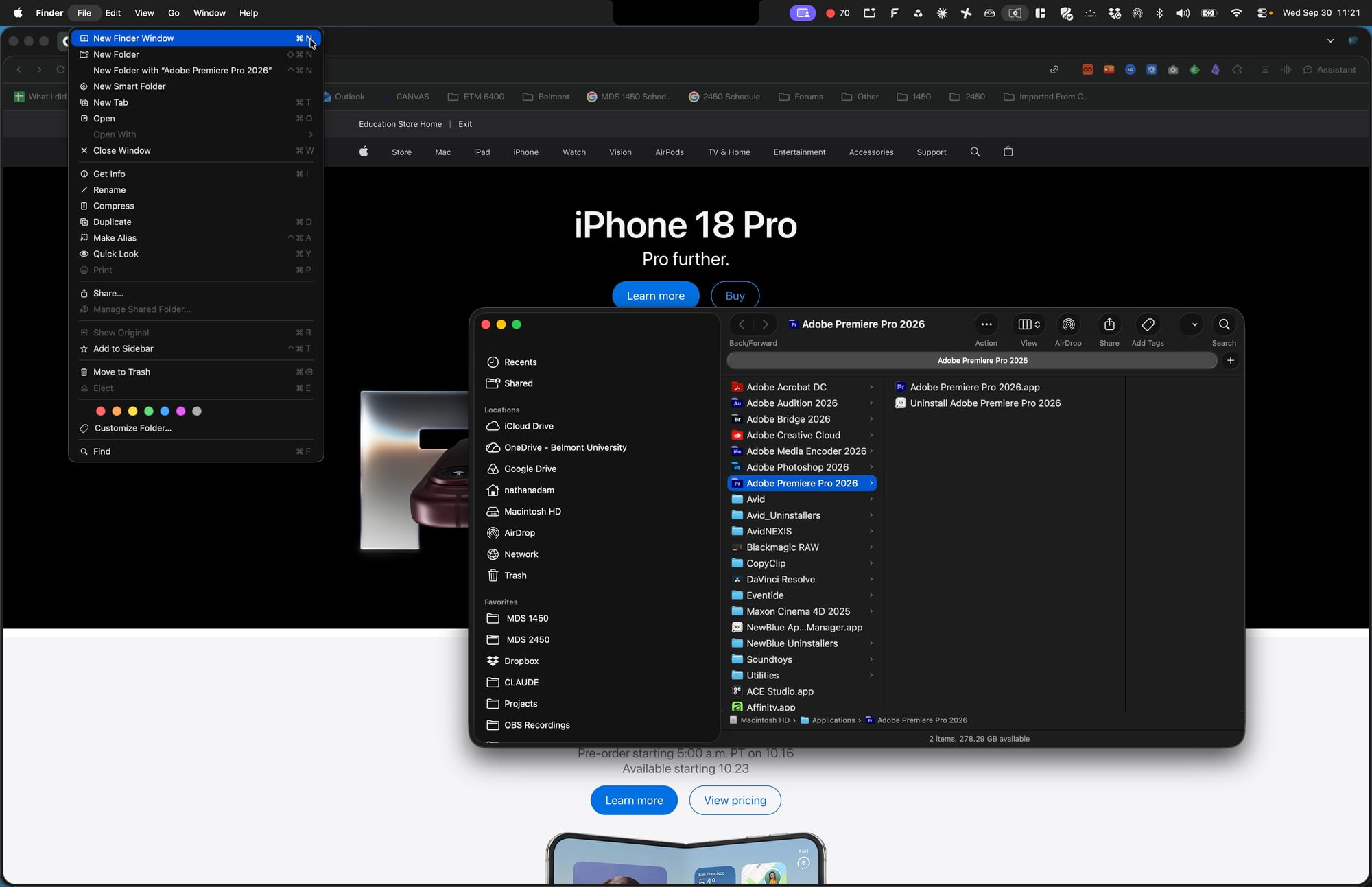Open the Finder Search icon
The width and height of the screenshot is (1372, 887).
click(x=1224, y=324)
